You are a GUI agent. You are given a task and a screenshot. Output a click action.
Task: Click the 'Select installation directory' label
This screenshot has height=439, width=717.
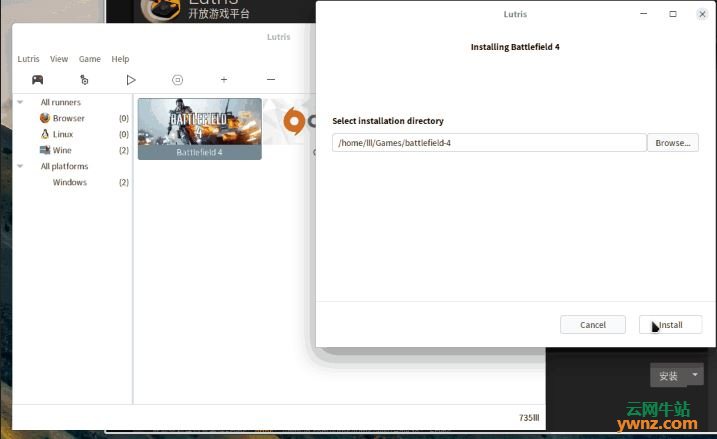[388, 121]
